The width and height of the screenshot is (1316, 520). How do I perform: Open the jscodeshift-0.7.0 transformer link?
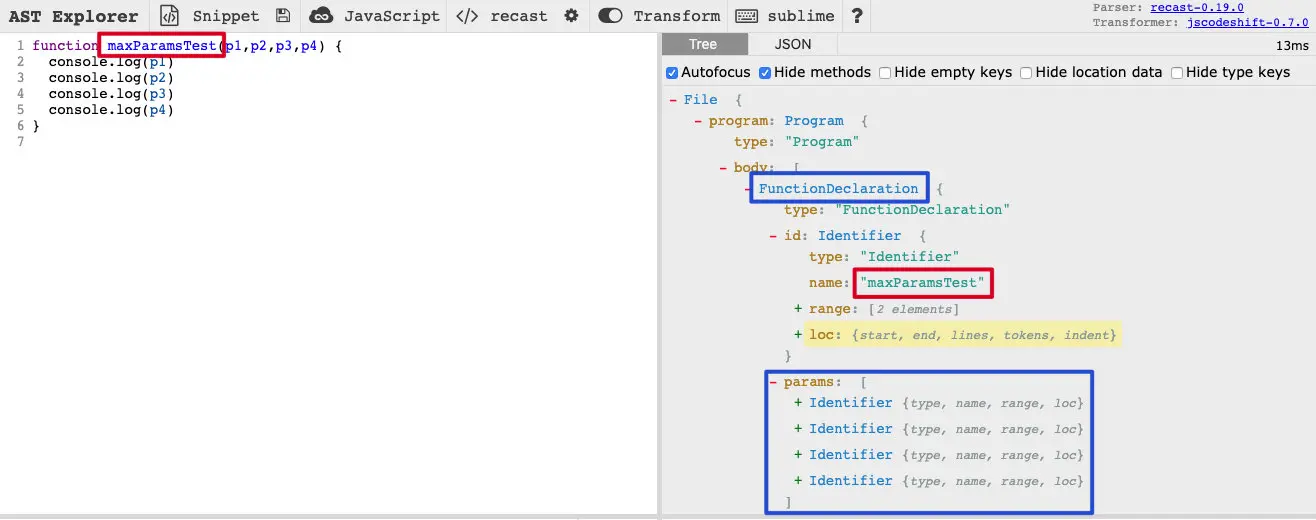(x=1247, y=22)
